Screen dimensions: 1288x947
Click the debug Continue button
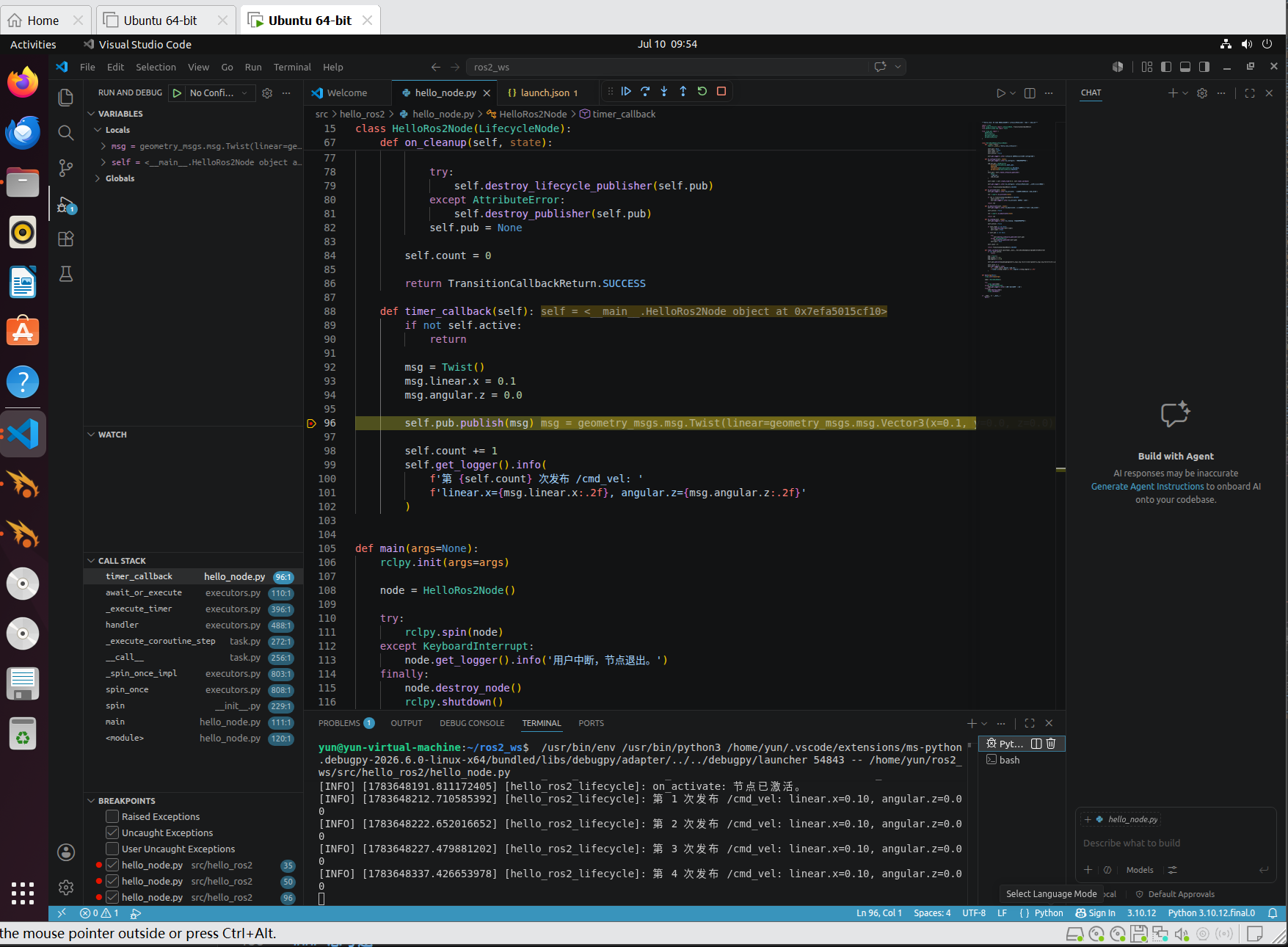coord(626,92)
